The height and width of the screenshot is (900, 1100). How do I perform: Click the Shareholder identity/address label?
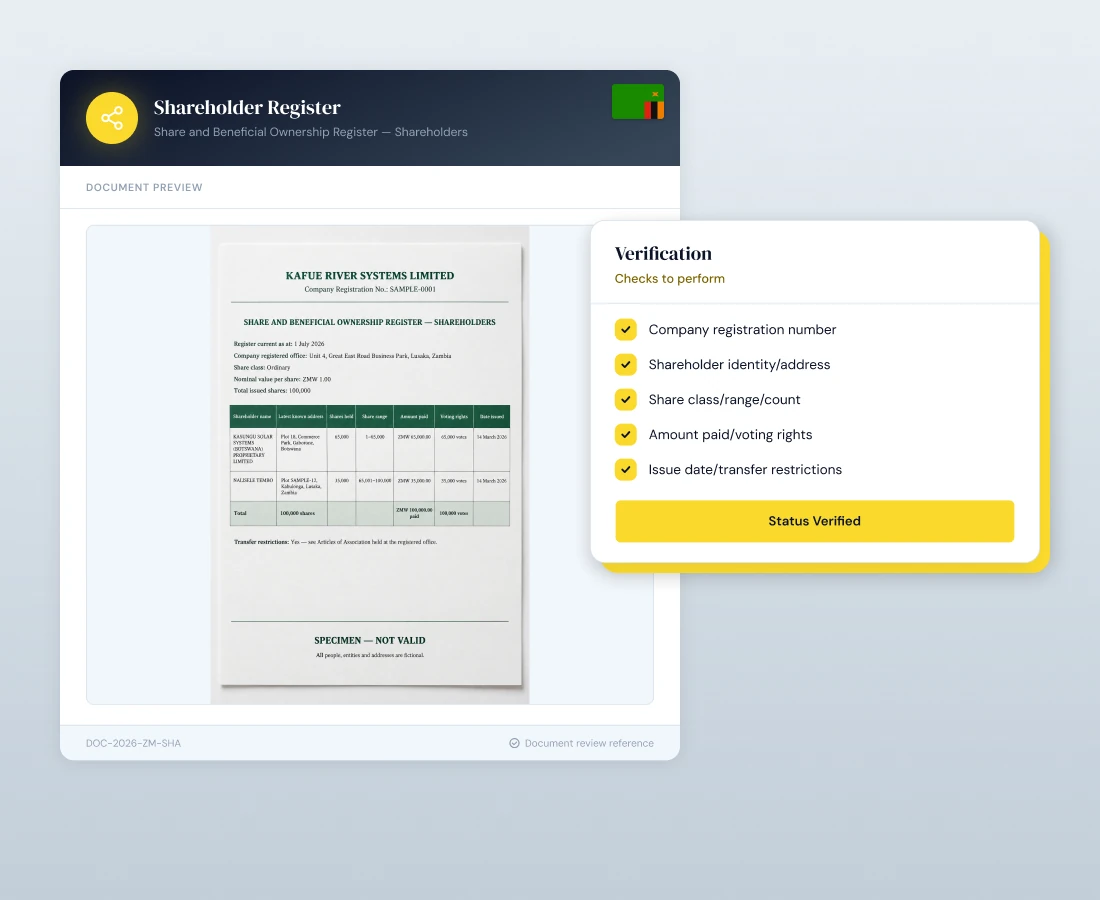[739, 365]
